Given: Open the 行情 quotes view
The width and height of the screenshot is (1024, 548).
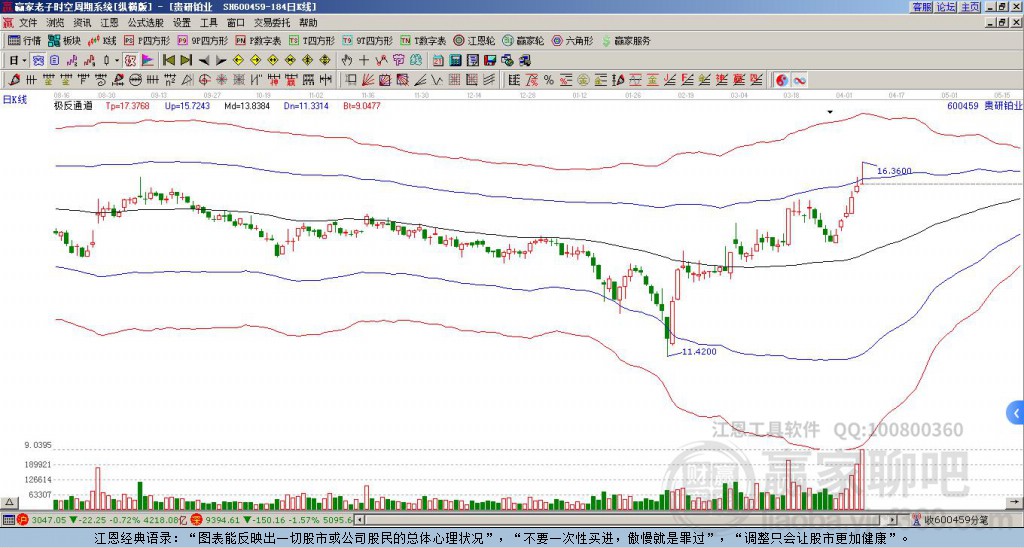Looking at the screenshot, I should click(25, 40).
